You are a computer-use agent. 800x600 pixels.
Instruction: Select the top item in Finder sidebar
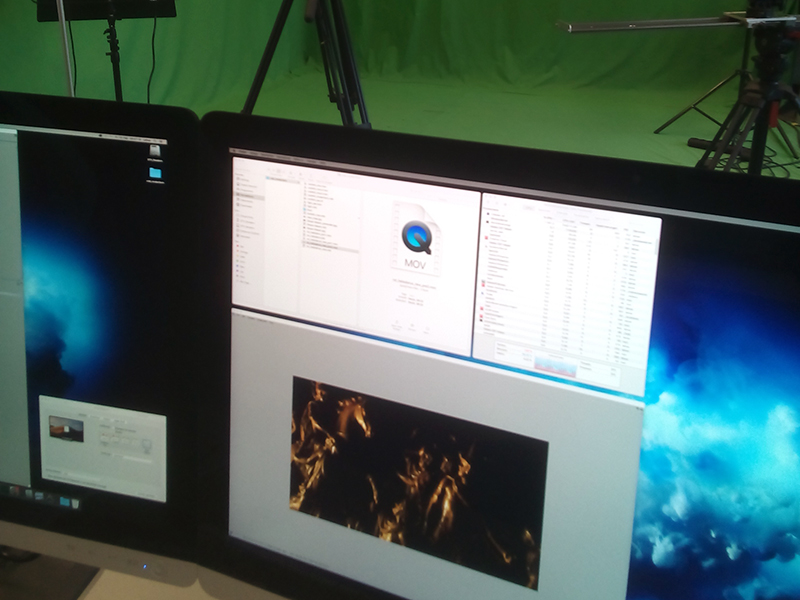(x=243, y=177)
